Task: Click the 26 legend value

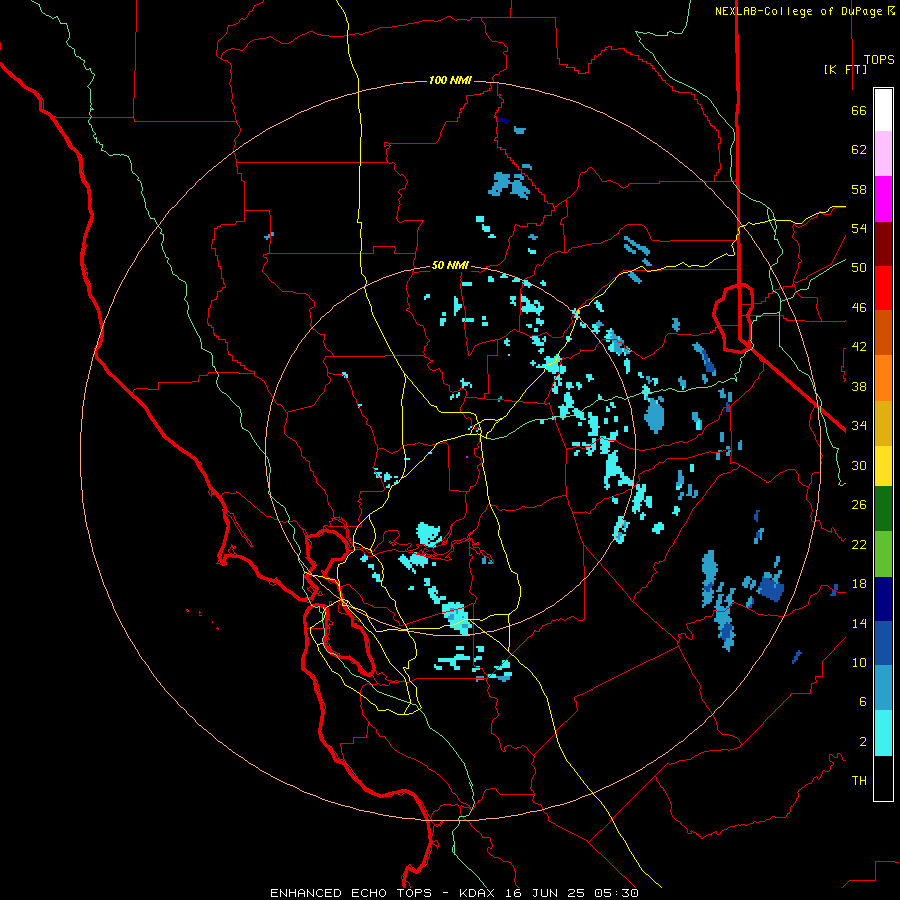Action: coord(859,505)
